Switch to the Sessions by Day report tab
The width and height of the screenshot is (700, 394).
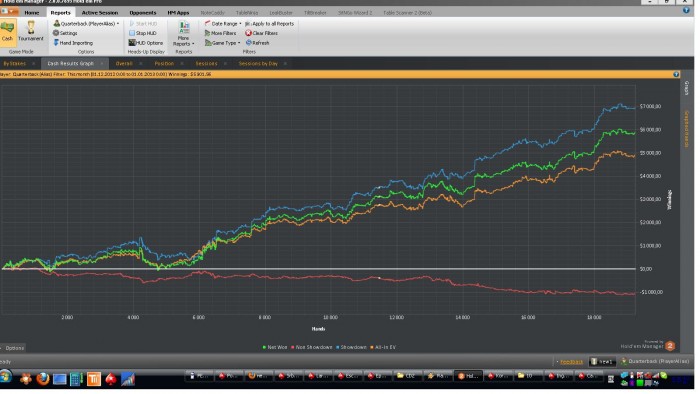(258, 63)
